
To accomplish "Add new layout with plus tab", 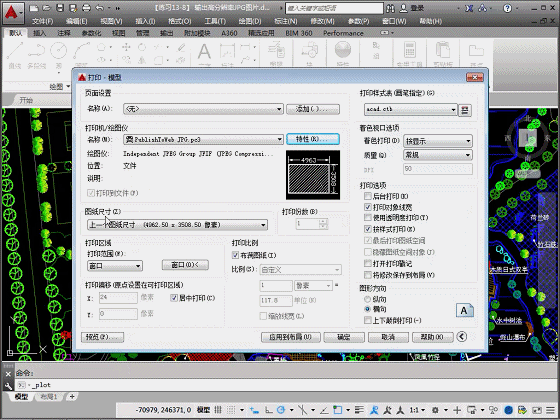I will click(x=72, y=396).
